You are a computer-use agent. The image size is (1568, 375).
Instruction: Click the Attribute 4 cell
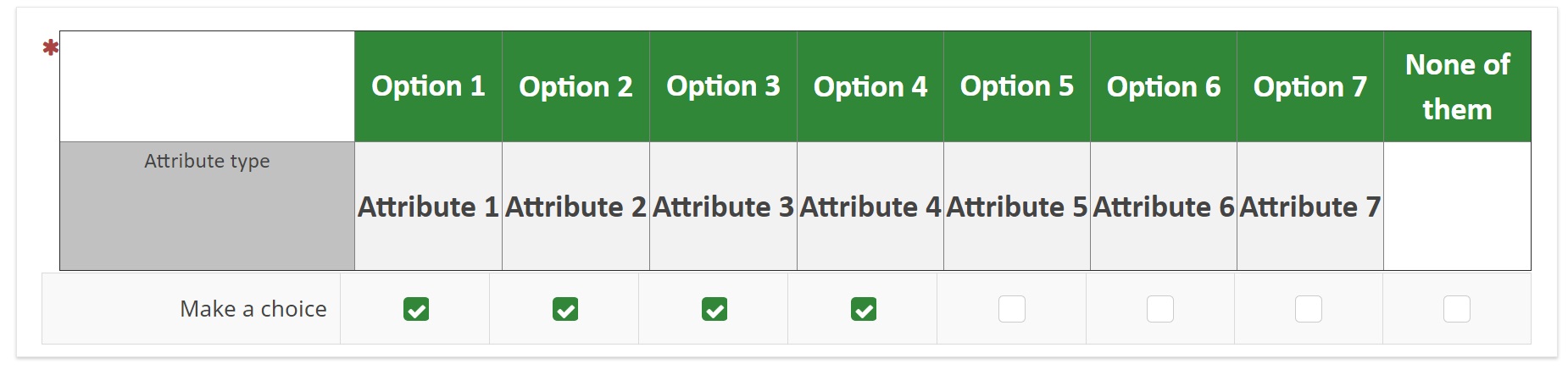point(870,207)
